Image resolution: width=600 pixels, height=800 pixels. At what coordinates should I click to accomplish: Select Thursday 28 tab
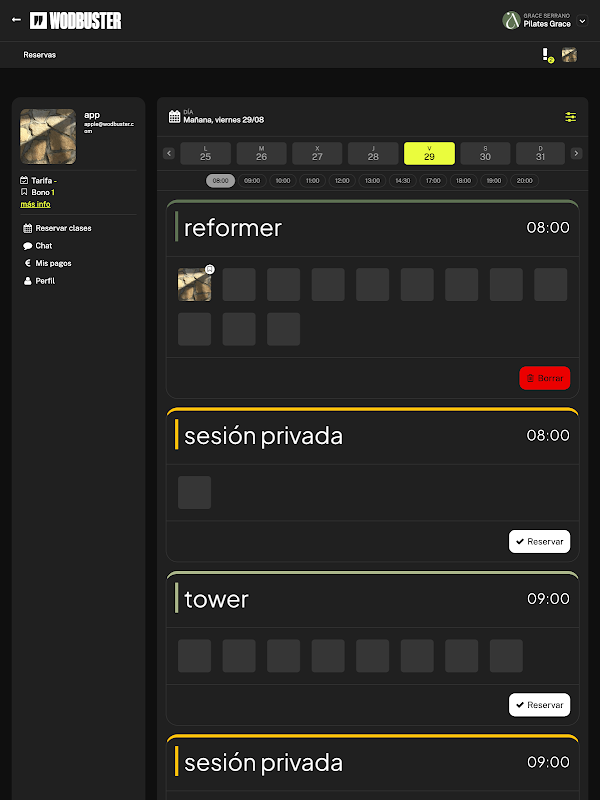(373, 153)
